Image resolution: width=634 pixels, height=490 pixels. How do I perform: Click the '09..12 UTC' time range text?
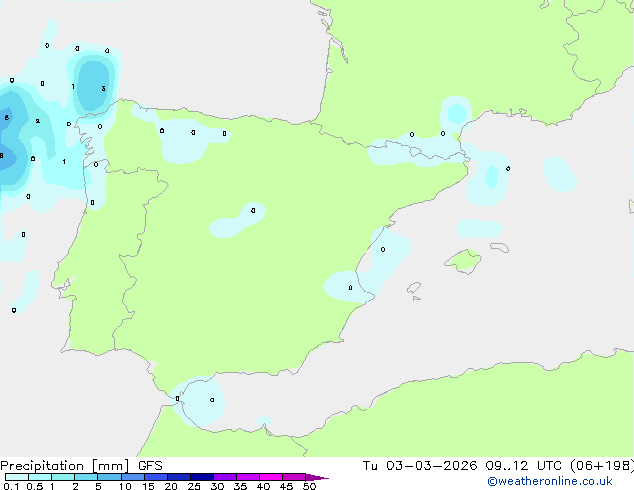click(x=523, y=466)
